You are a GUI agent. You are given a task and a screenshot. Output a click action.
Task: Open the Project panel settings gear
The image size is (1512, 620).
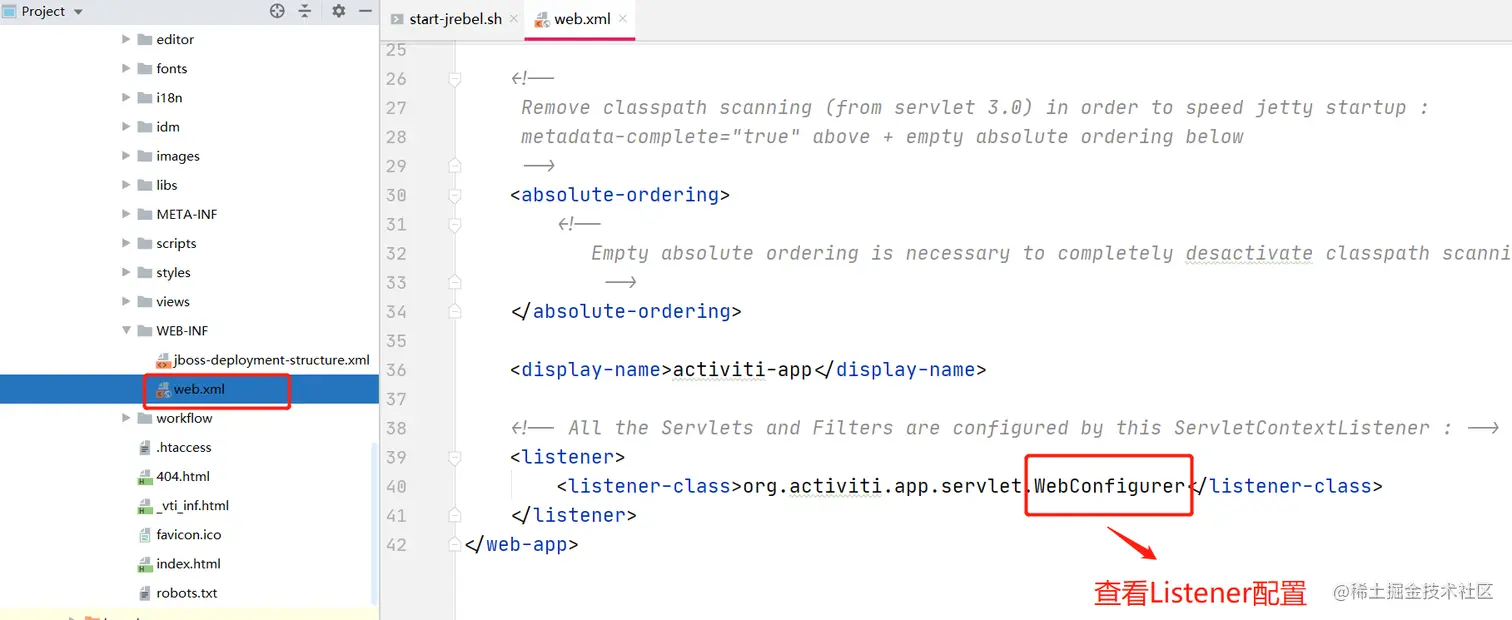[339, 11]
